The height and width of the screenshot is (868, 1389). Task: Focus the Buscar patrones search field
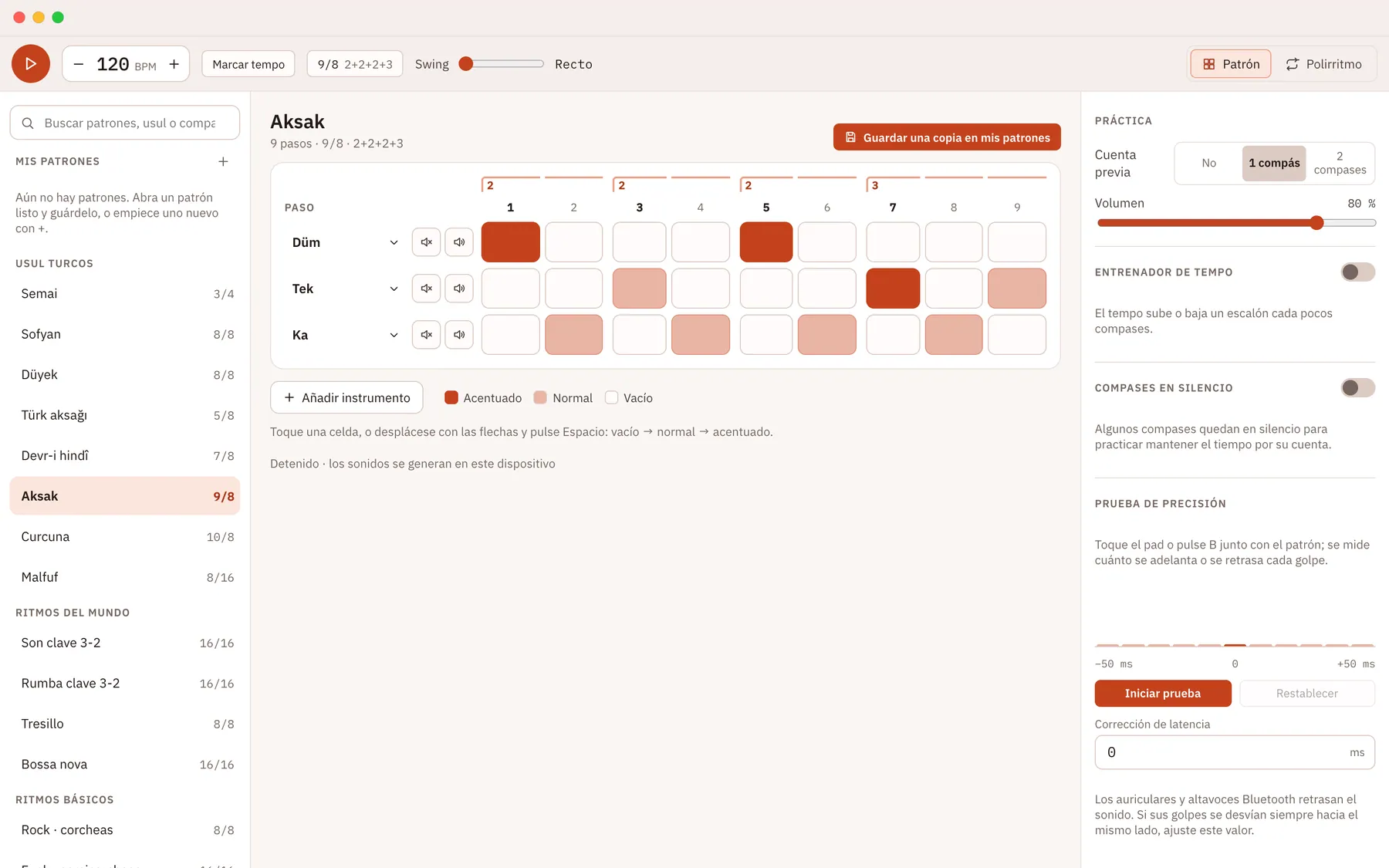pyautogui.click(x=125, y=123)
